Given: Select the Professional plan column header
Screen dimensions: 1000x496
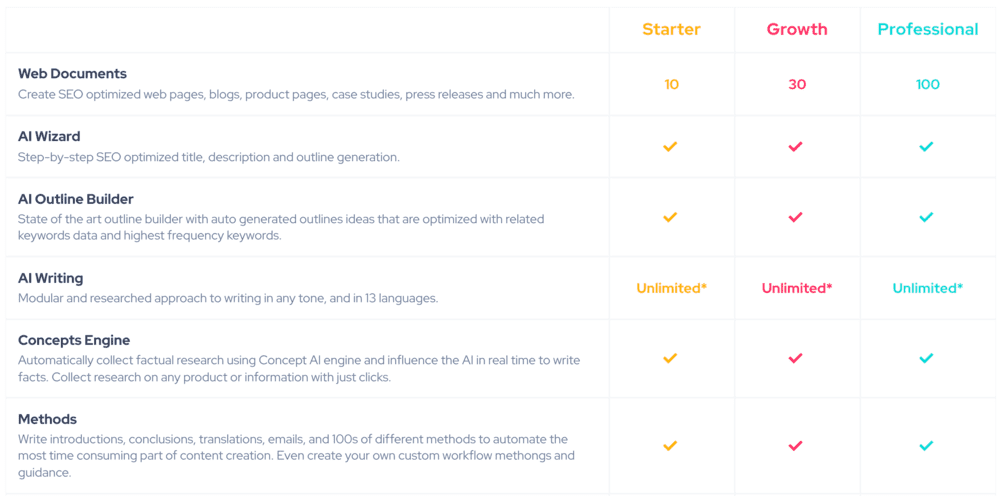Looking at the screenshot, I should (928, 29).
